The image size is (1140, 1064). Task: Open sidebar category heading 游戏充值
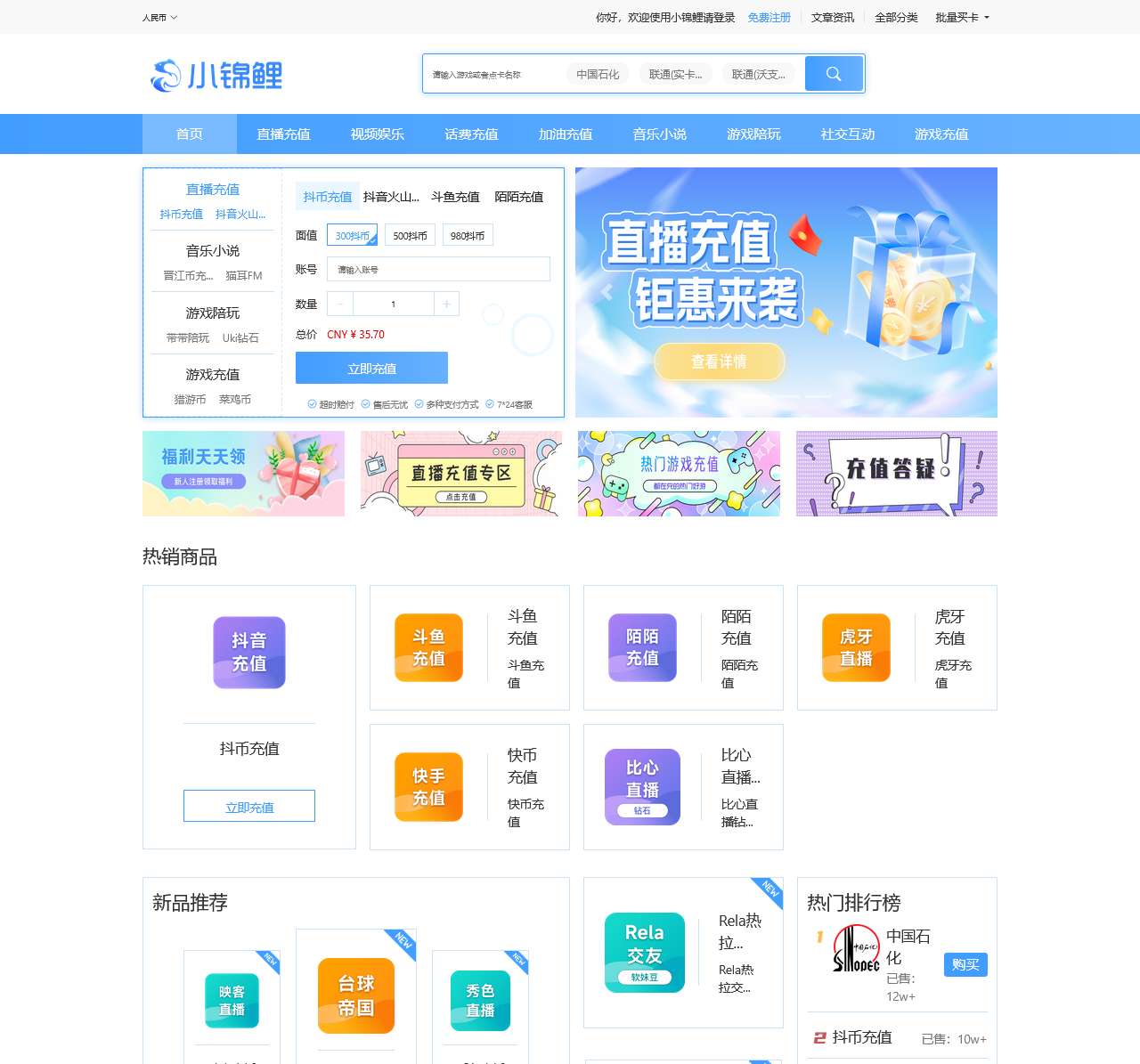pyautogui.click(x=212, y=374)
